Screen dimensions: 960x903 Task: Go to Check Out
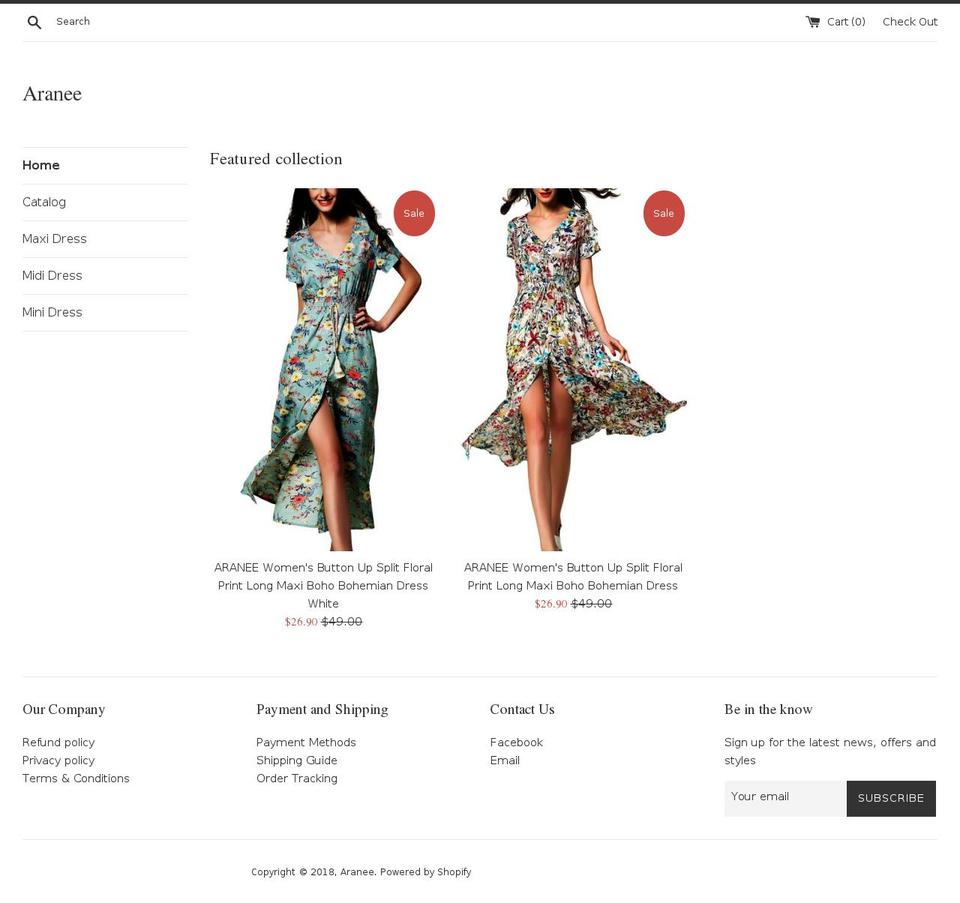(910, 22)
